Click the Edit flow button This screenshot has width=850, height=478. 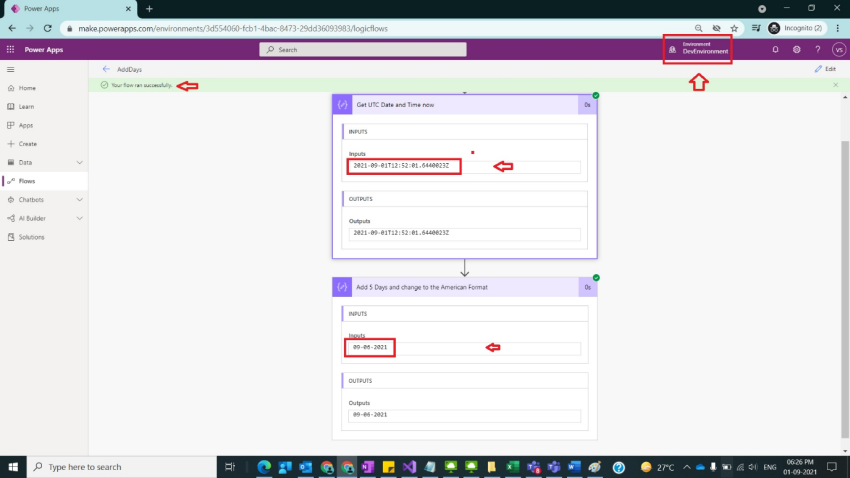825,69
